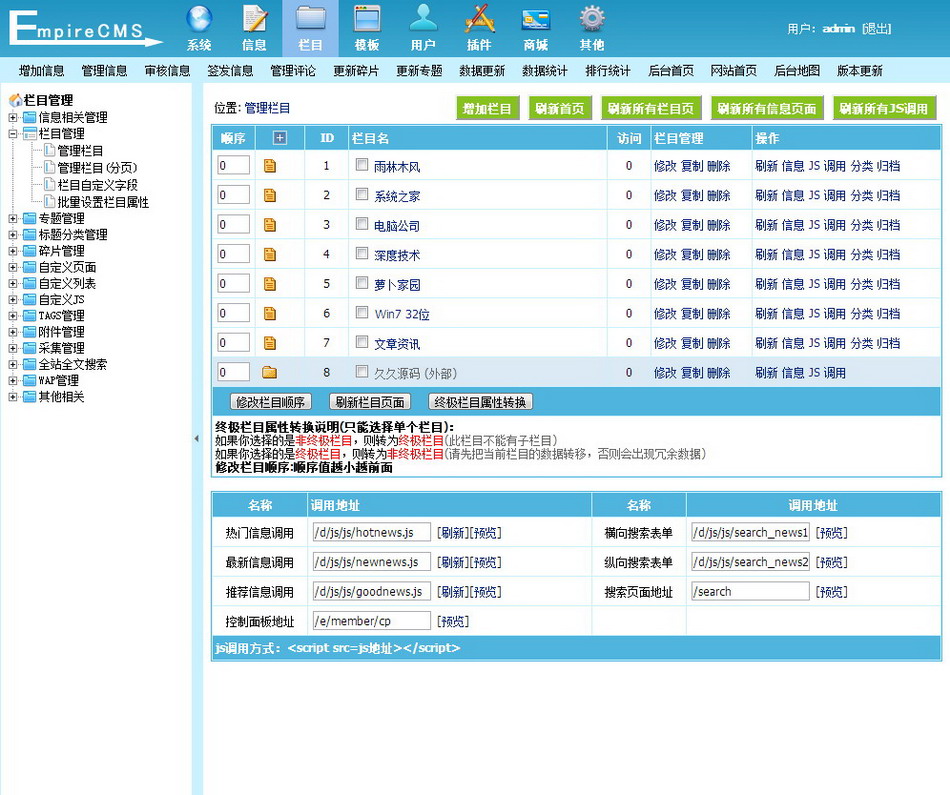This screenshot has height=795, width=950.
Task: Click the 终极栏目属性转换 button
Action: click(x=480, y=402)
